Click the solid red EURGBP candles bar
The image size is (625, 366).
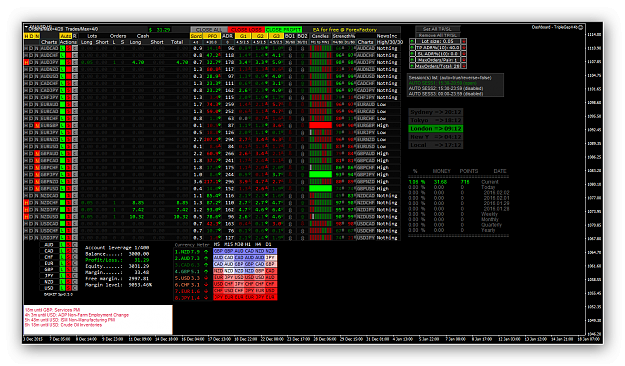[320, 125]
